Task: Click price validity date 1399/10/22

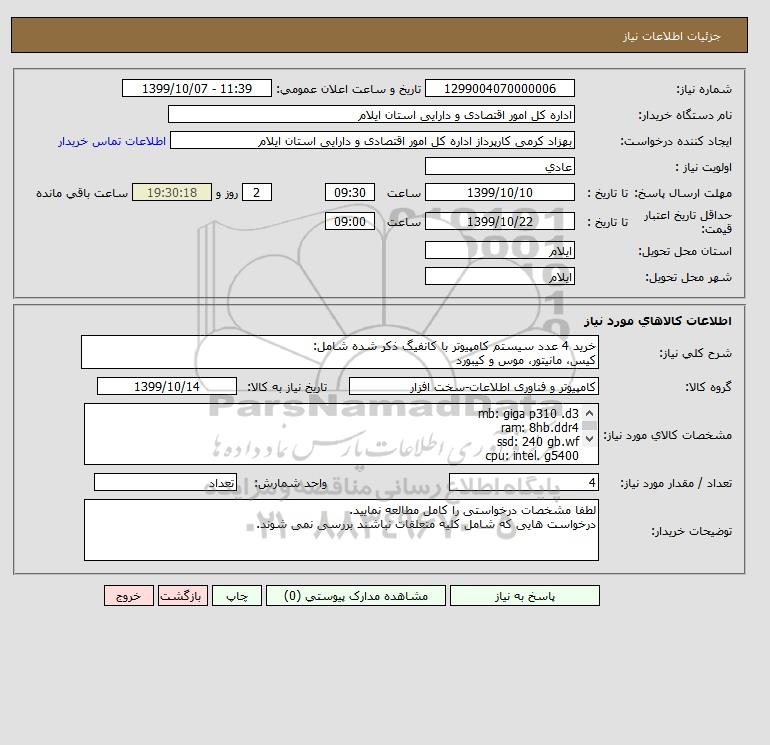Action: click(x=499, y=221)
